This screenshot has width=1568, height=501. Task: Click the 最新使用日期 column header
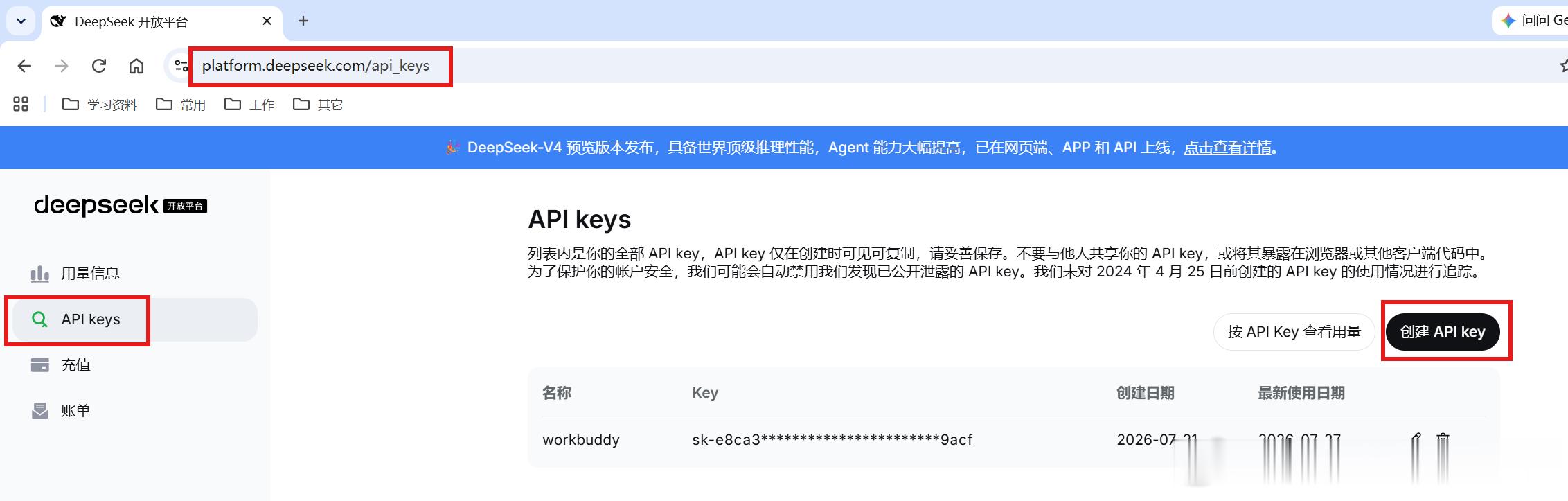coord(1301,393)
